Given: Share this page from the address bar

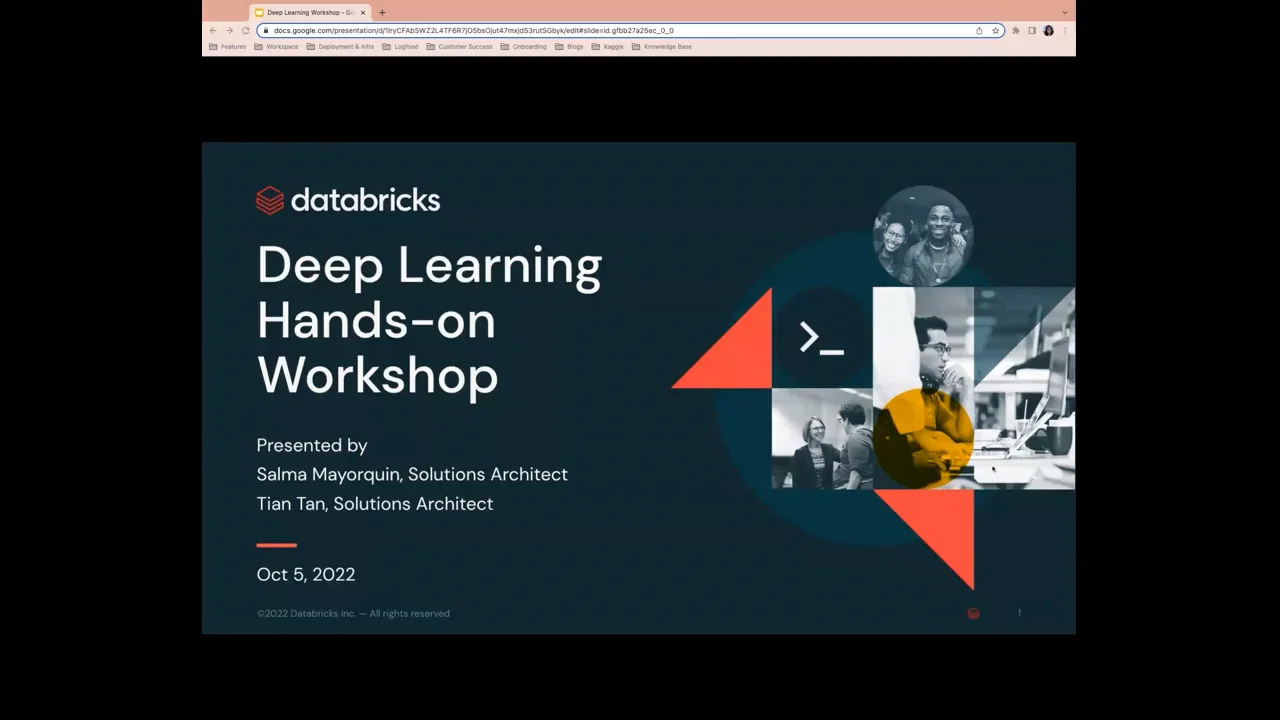Looking at the screenshot, I should tap(979, 30).
